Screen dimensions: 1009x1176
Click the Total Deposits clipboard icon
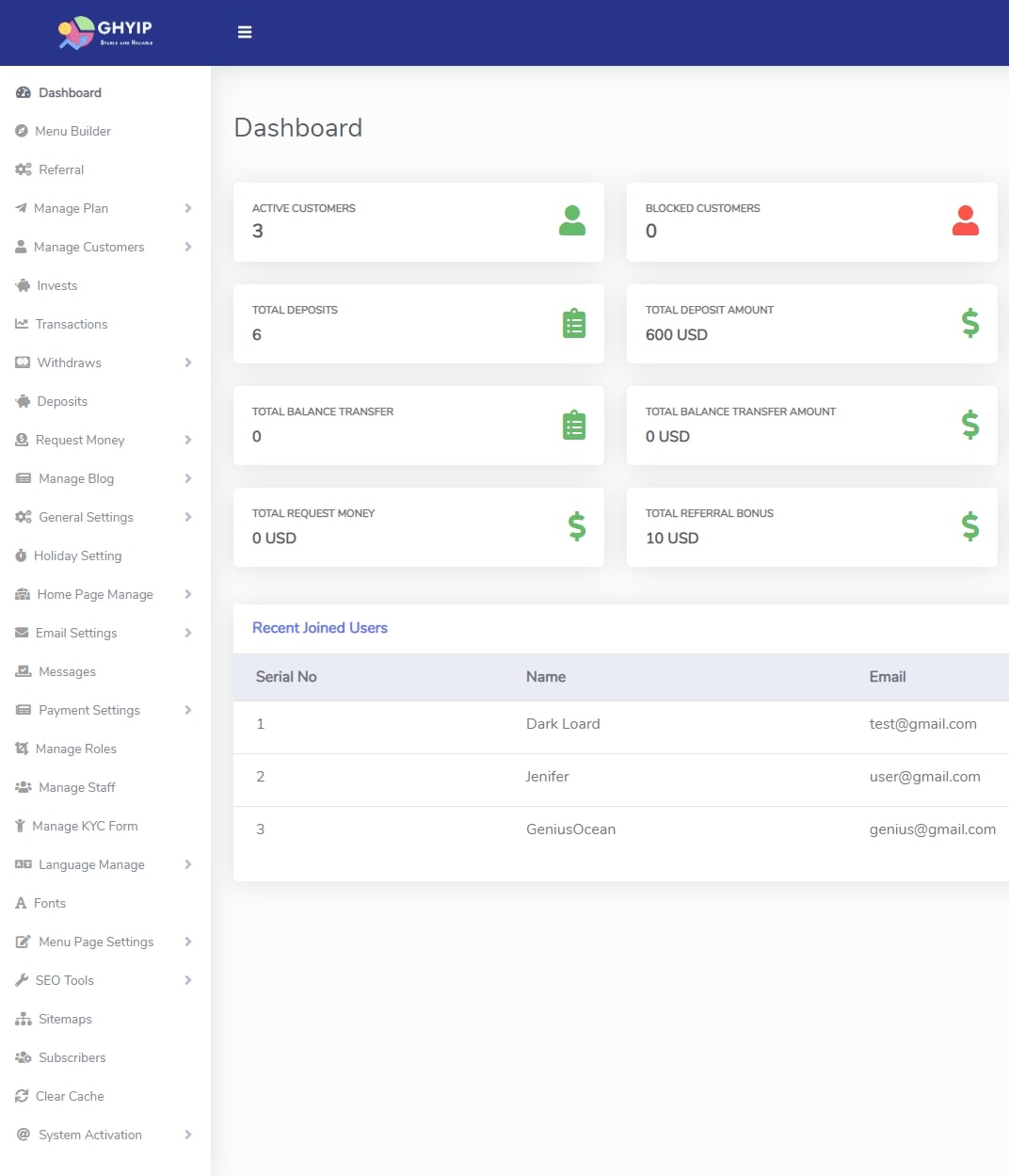pos(574,324)
